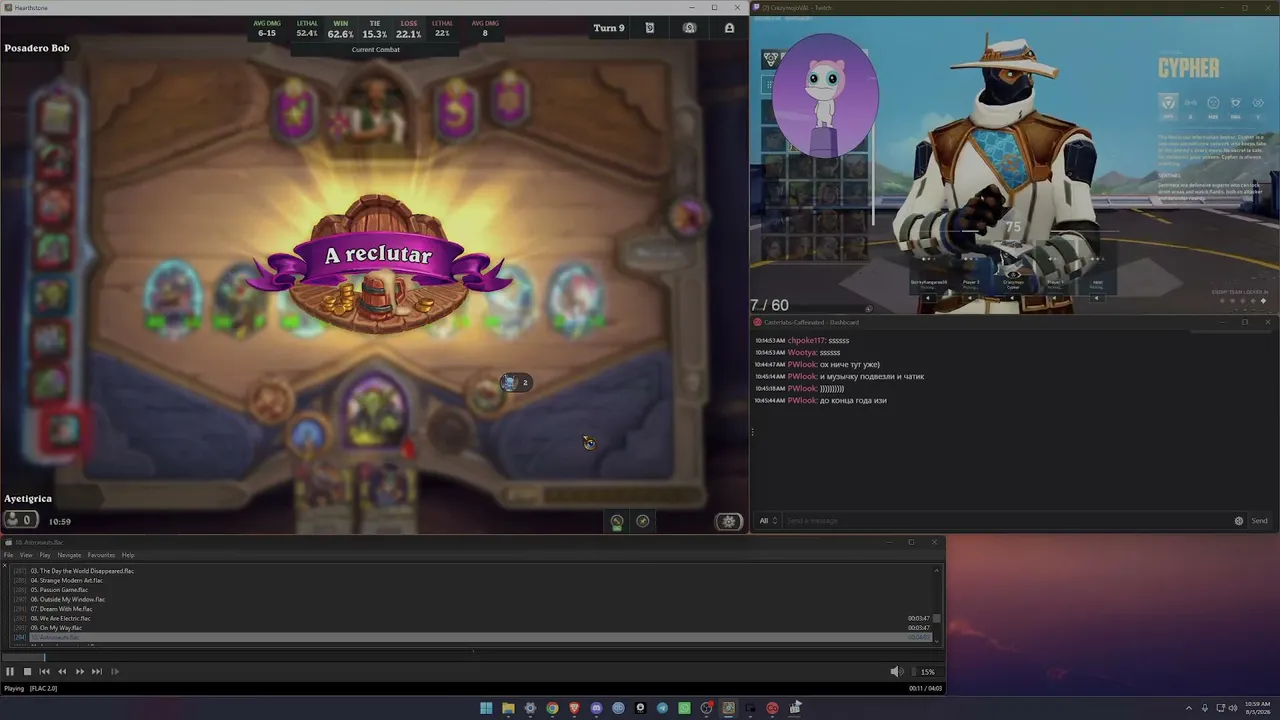Click the pink cat avatar on stream
Screen dimensions: 1280x720
tap(826, 95)
